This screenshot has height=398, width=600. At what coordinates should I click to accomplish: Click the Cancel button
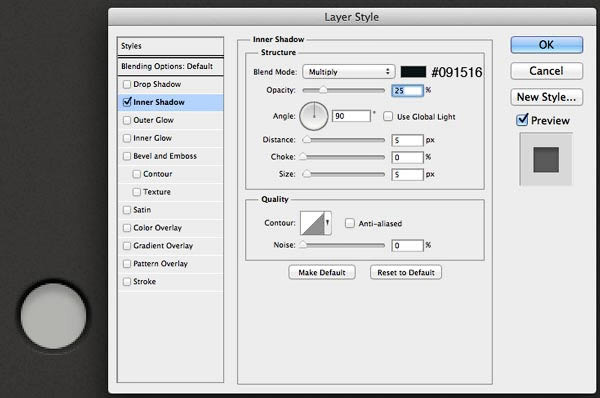tap(546, 71)
